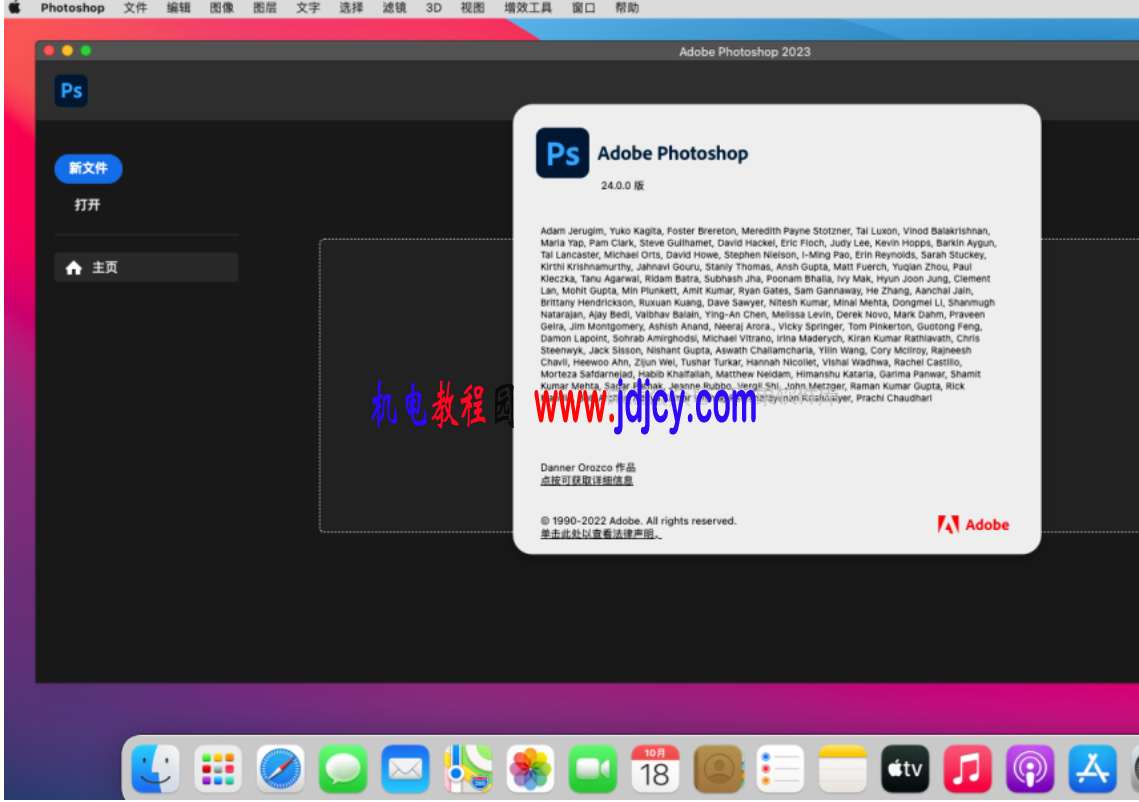This screenshot has width=1139, height=802.
Task: Open Contacts from the Dock
Action: point(718,769)
